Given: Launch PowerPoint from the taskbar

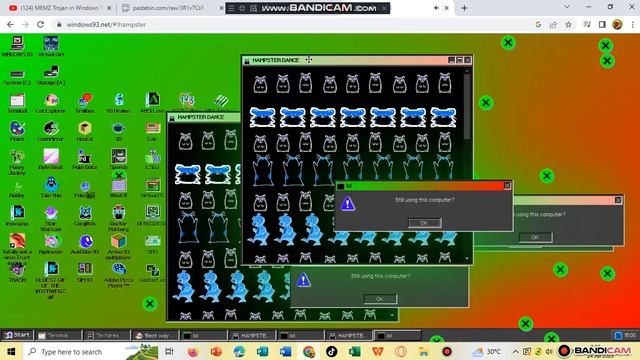Looking at the screenshot, I should pyautogui.click(x=216, y=351).
